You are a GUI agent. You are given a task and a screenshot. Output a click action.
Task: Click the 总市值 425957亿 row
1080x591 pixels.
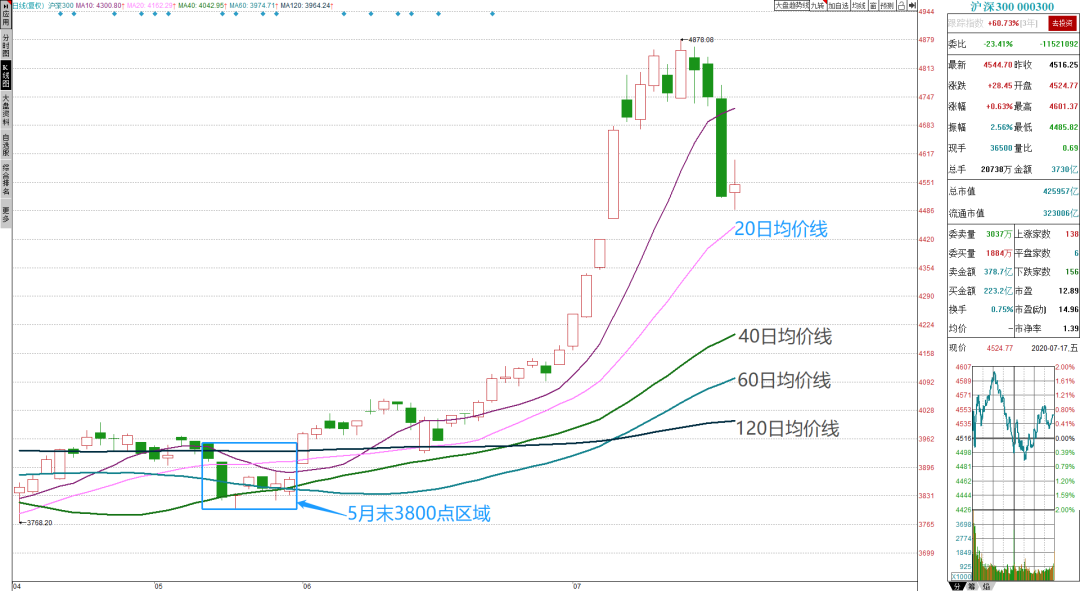[1013, 191]
